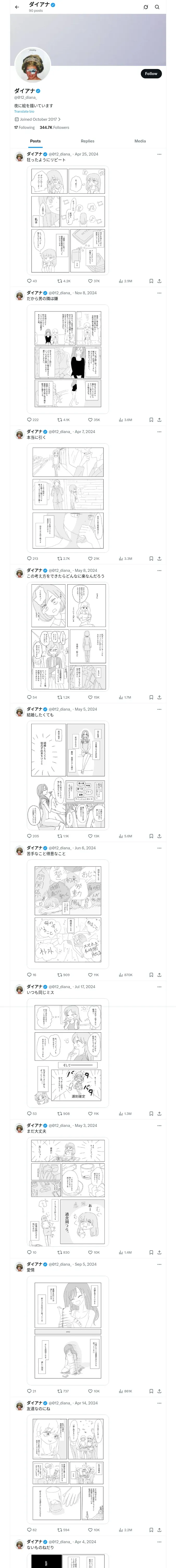The height and width of the screenshot is (1568, 176).
Task: Click the back arrow icon
Action: tap(17, 7)
